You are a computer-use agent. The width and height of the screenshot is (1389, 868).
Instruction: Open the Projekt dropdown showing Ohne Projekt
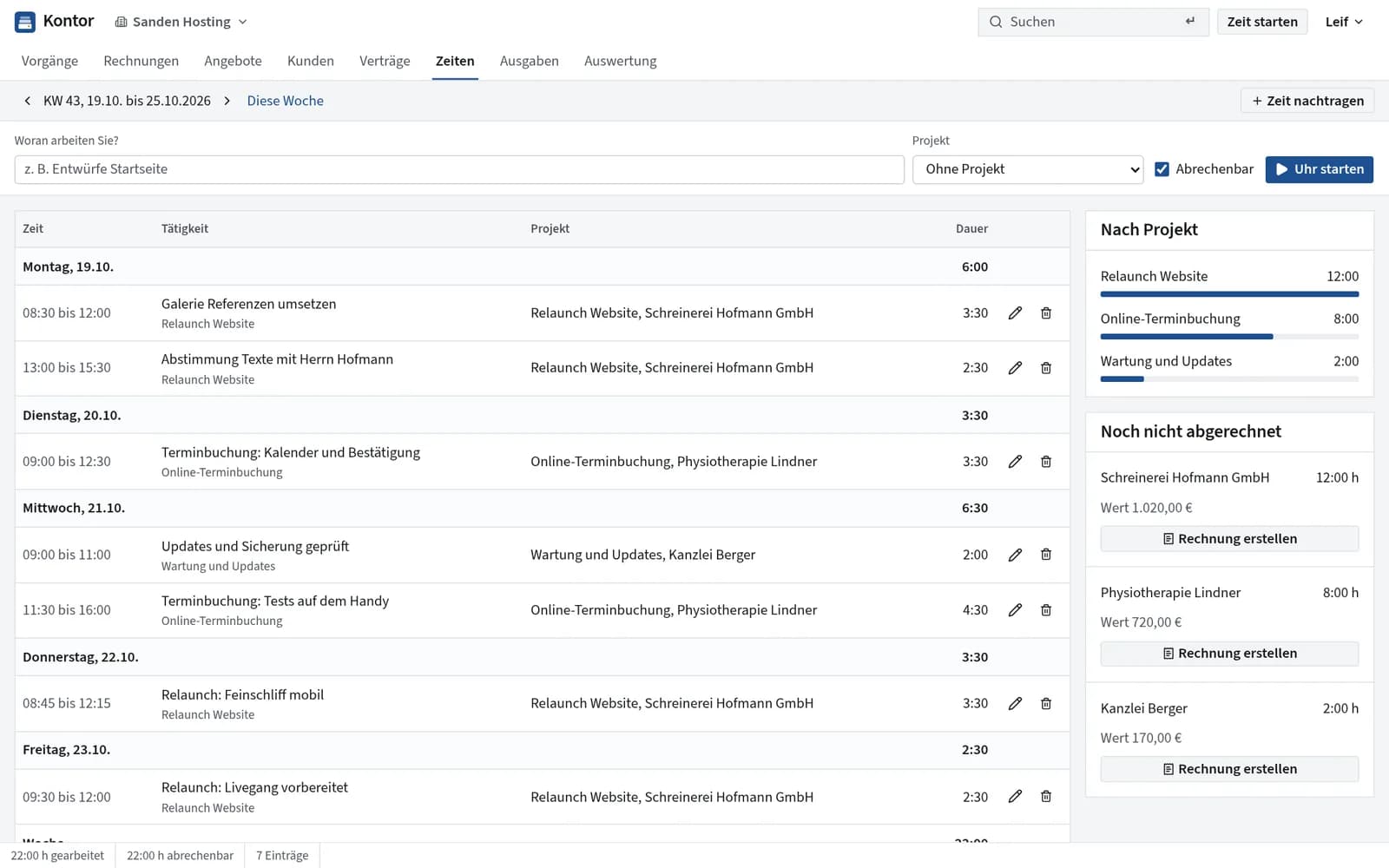point(1028,169)
